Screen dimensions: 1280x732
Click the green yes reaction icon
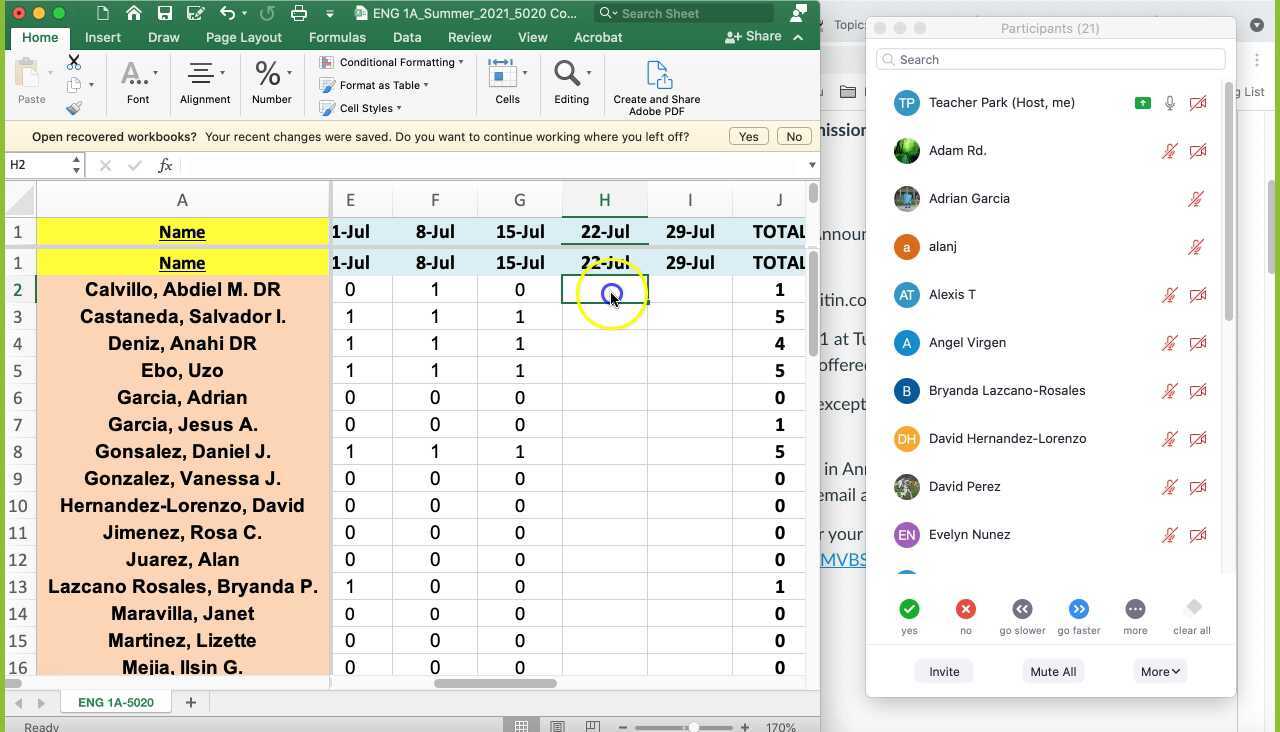909,609
